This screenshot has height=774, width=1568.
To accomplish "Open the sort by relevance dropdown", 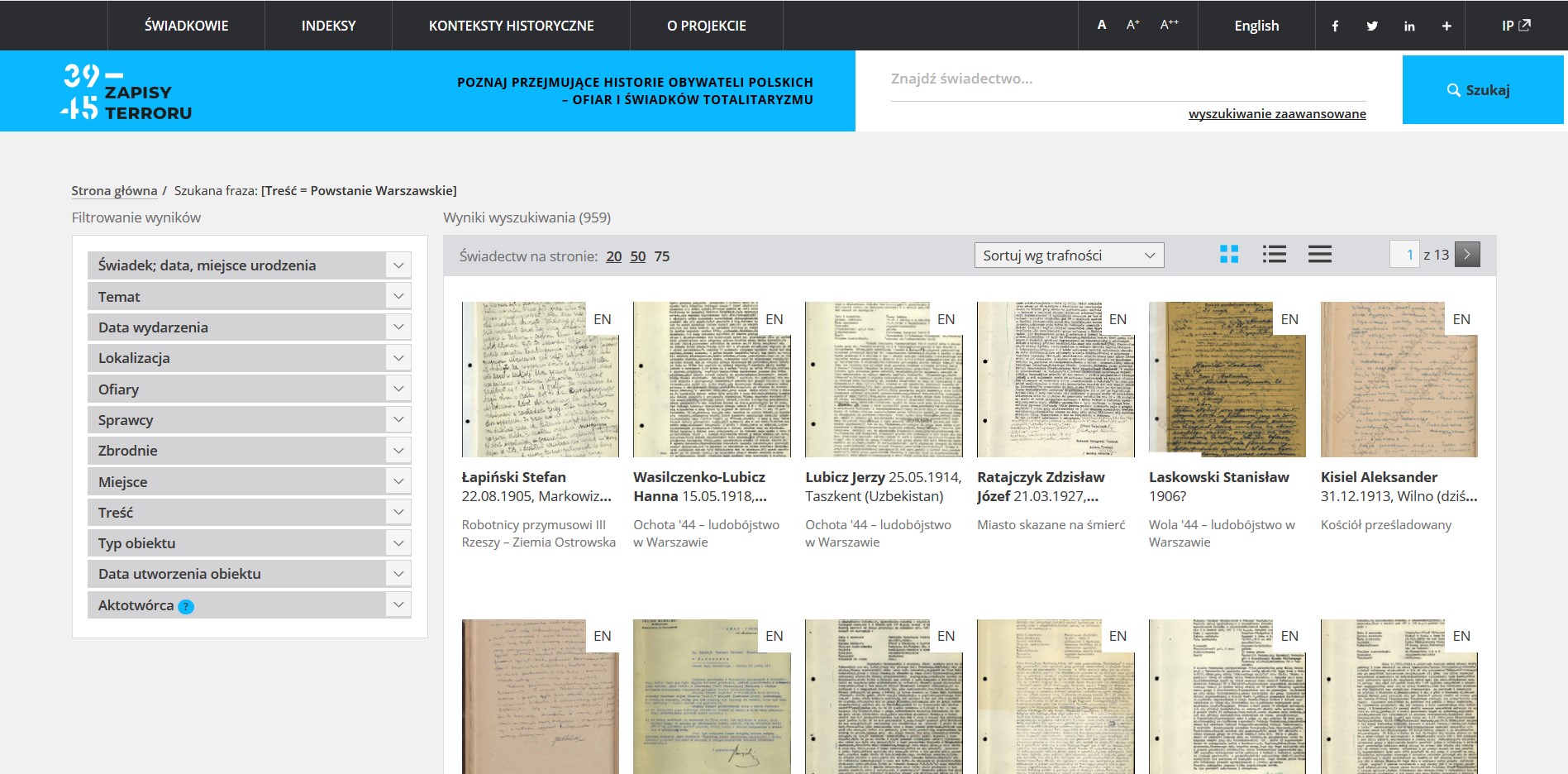I will pyautogui.click(x=1069, y=256).
